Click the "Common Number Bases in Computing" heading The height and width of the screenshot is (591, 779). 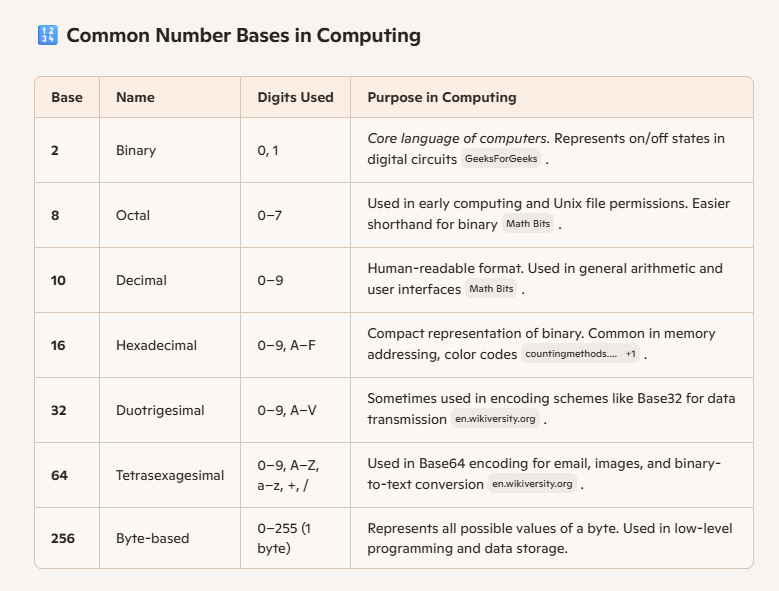point(243,36)
